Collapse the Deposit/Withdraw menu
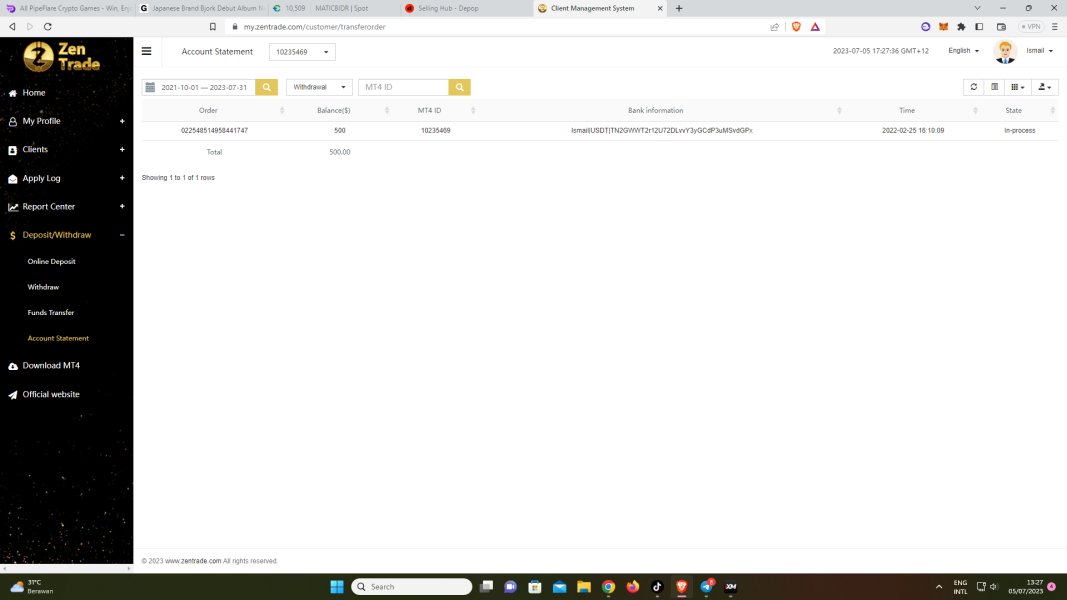This screenshot has height=600, width=1067. tap(67, 235)
